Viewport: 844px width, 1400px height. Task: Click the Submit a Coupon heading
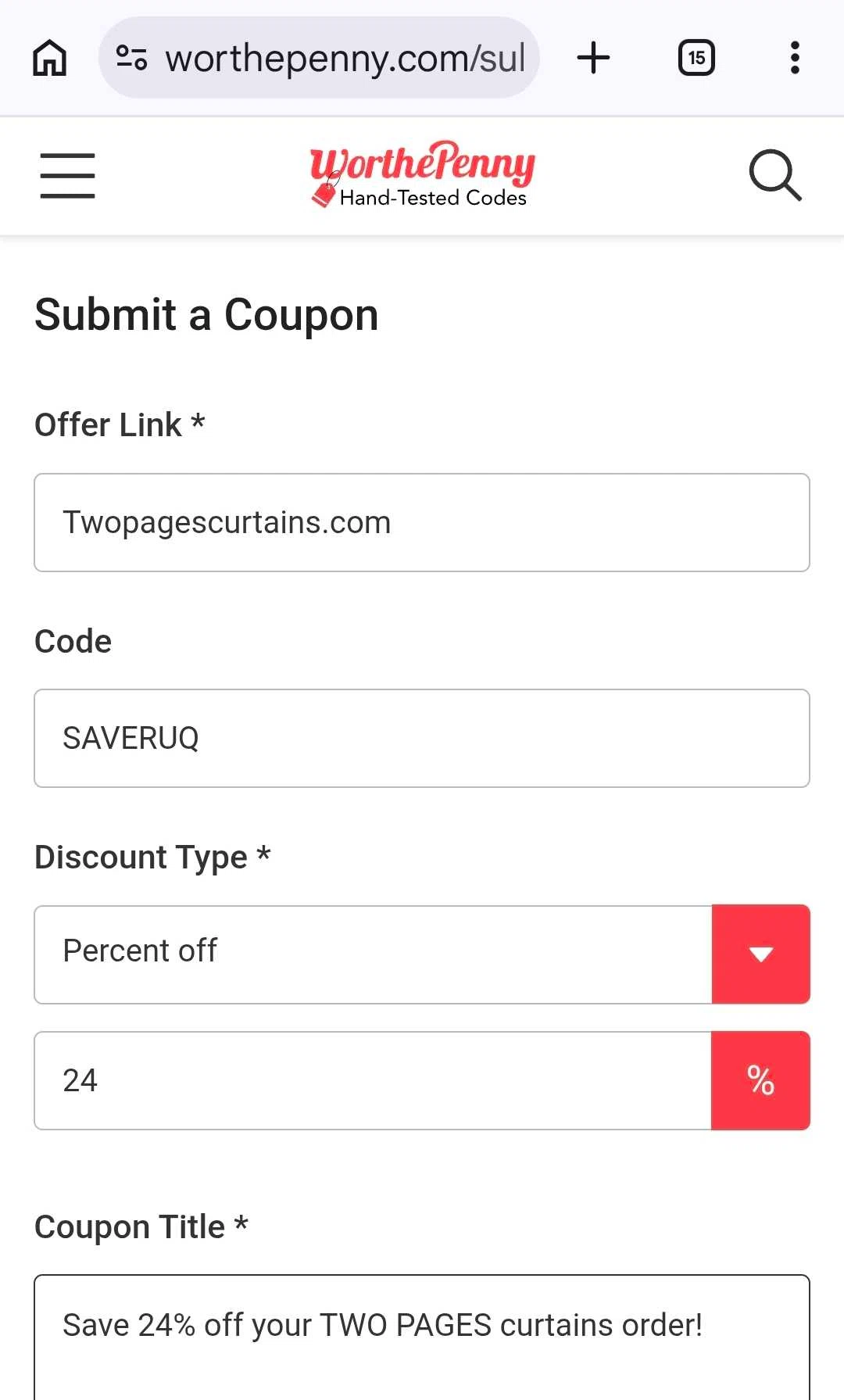[206, 315]
